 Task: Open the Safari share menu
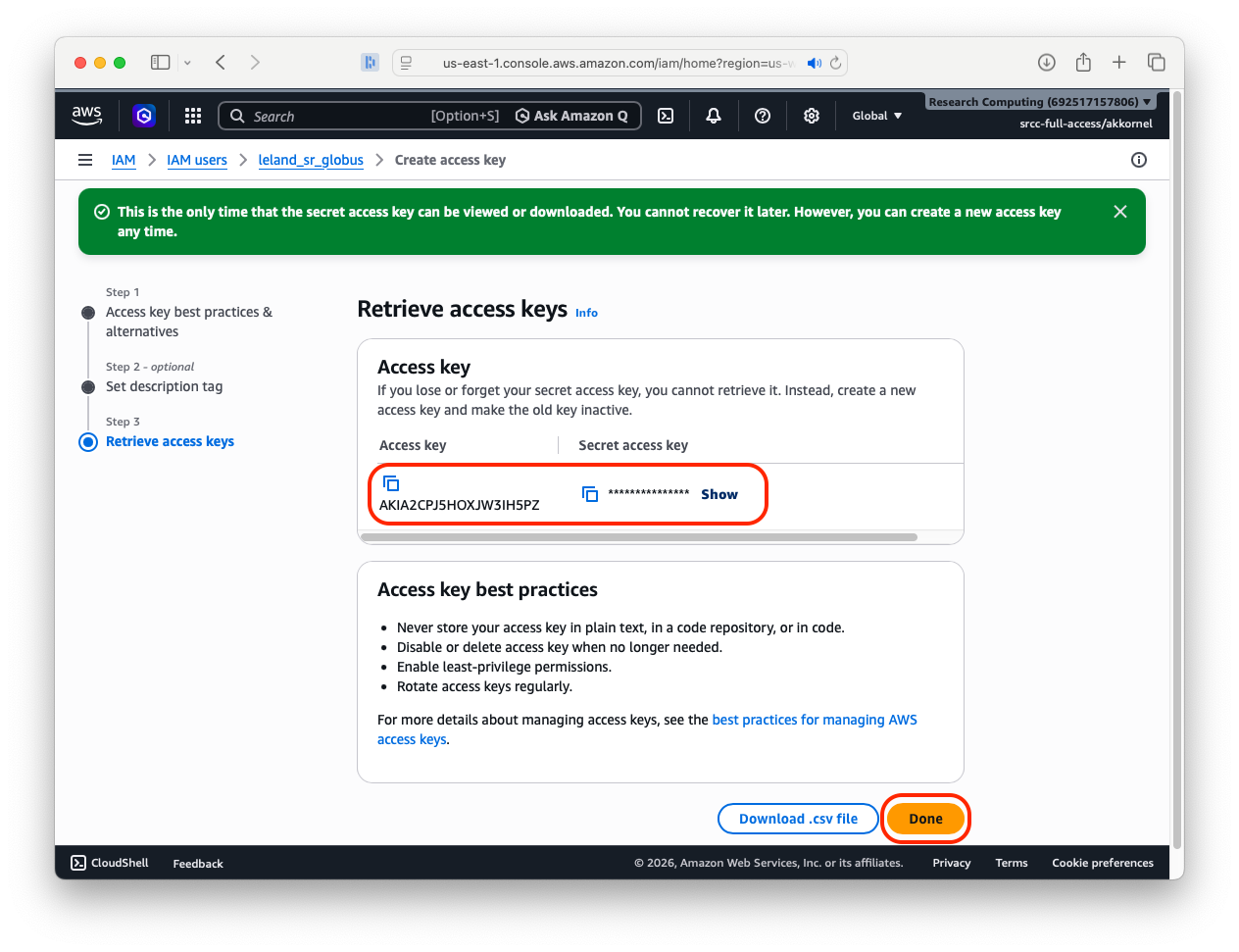(x=1083, y=63)
